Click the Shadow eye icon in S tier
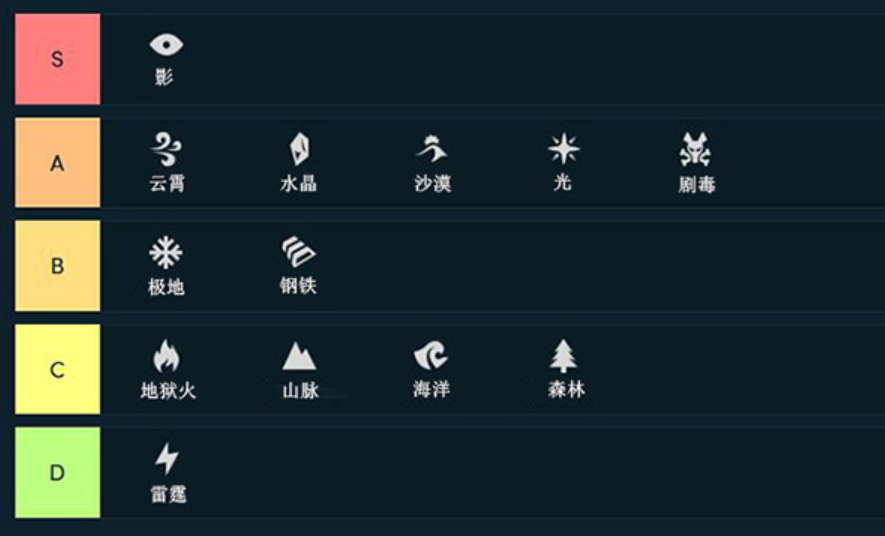Viewport: 885px width, 536px height. pos(166,45)
